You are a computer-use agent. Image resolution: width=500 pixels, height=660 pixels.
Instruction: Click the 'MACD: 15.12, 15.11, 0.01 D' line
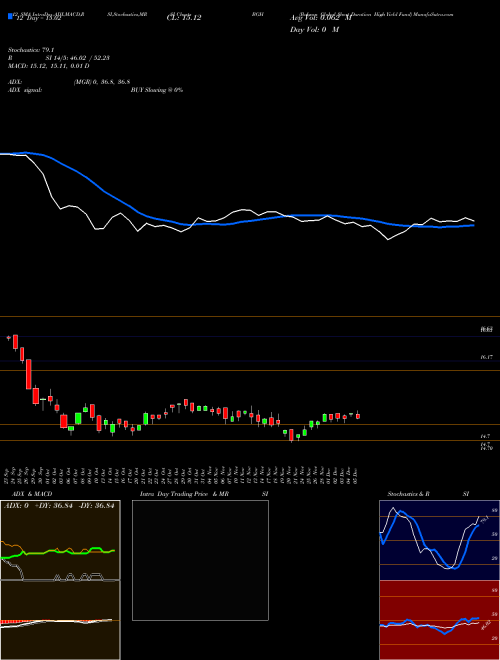click(49, 66)
